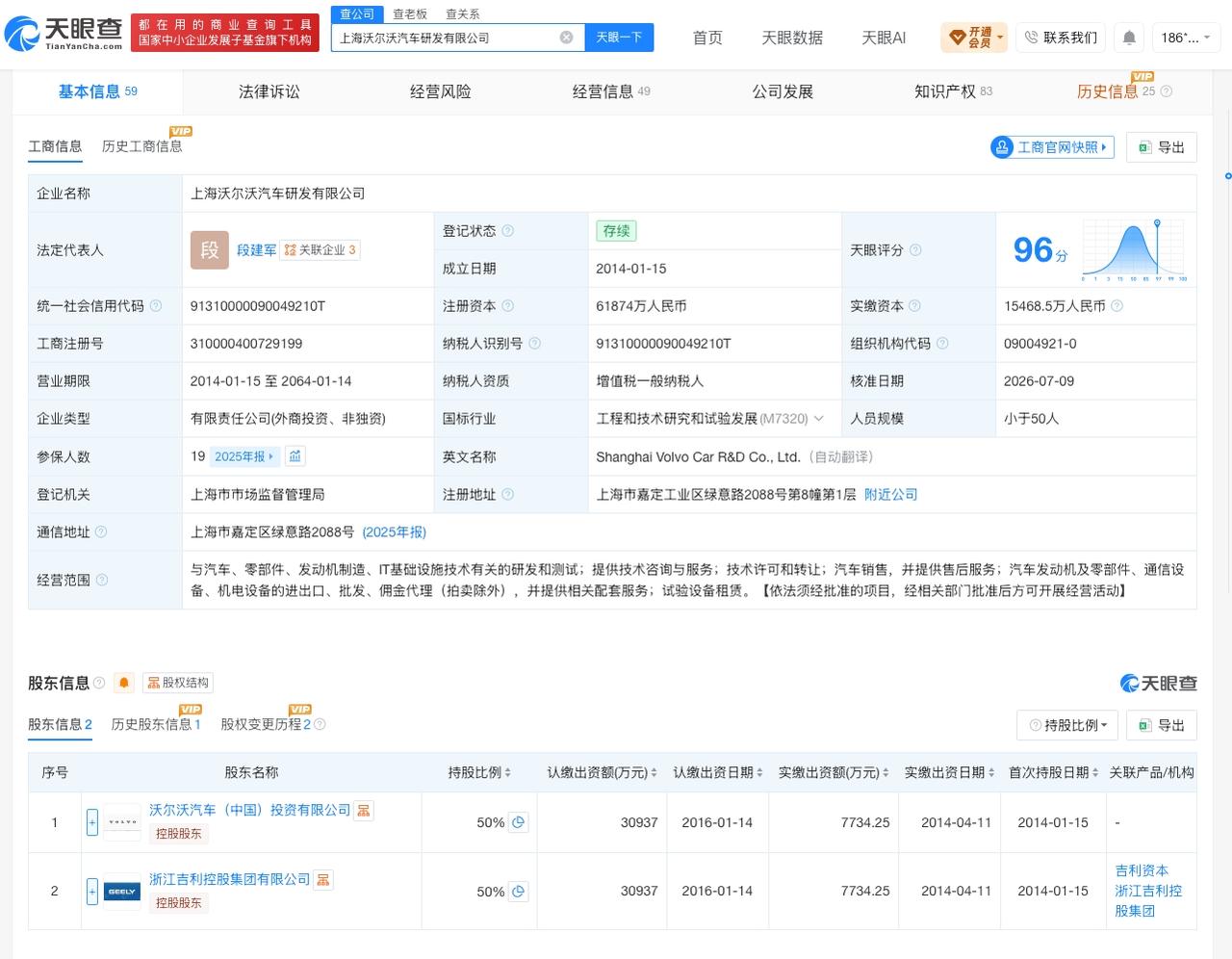Image resolution: width=1232 pixels, height=959 pixels.
Task: Click the 段 avatar of legal representative
Action: click(210, 250)
